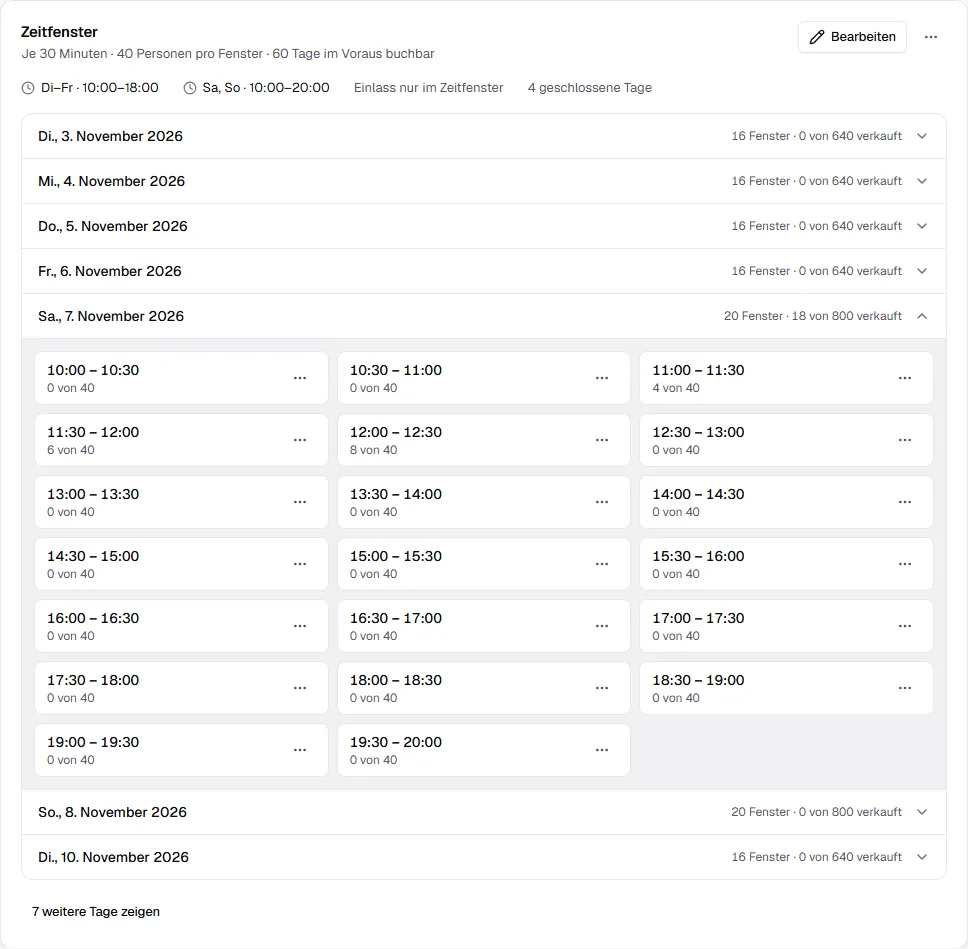
Task: Expand Di., 10. November 2026 chevron
Action: click(x=922, y=857)
